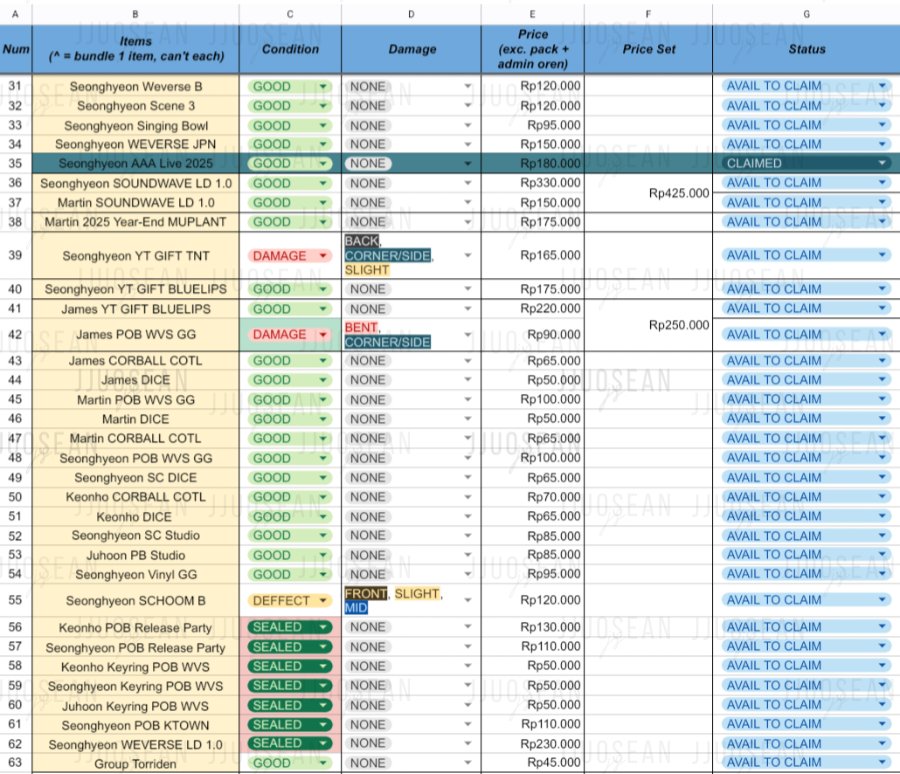The height and width of the screenshot is (774, 900).
Task: Select the Seonghyeon WEVERSE JPN cell
Action: [x=135, y=144]
